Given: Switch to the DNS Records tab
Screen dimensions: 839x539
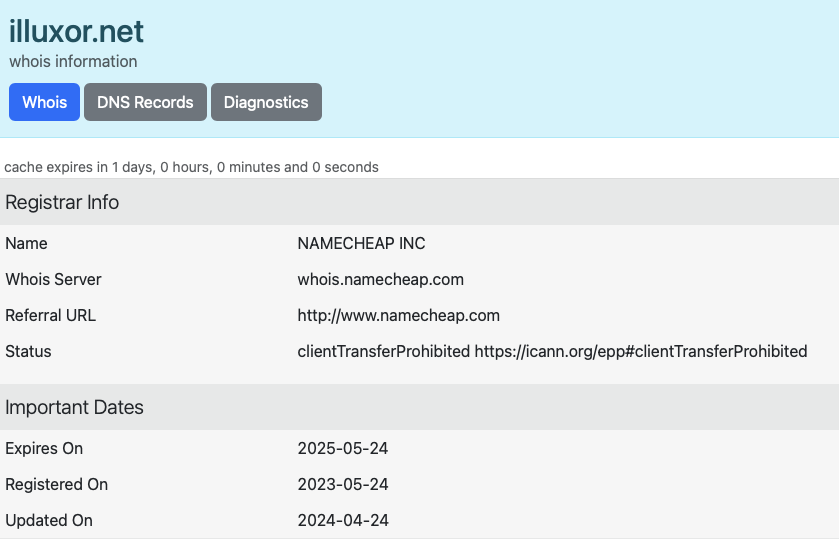Looking at the screenshot, I should point(145,102).
